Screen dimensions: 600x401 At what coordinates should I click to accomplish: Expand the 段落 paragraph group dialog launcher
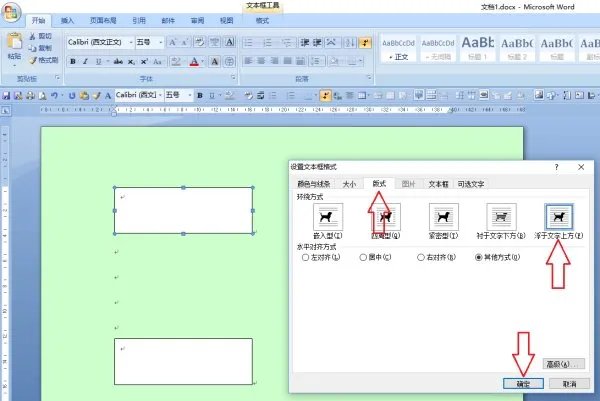(369, 78)
